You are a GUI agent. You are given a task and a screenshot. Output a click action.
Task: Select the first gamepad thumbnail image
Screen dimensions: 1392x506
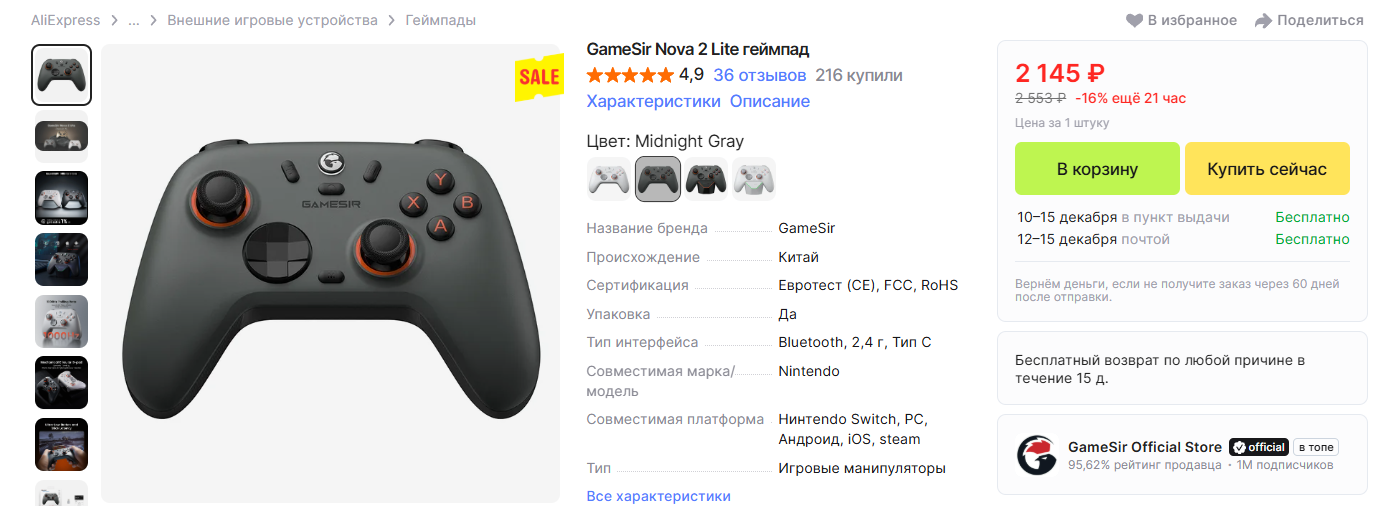pos(62,75)
